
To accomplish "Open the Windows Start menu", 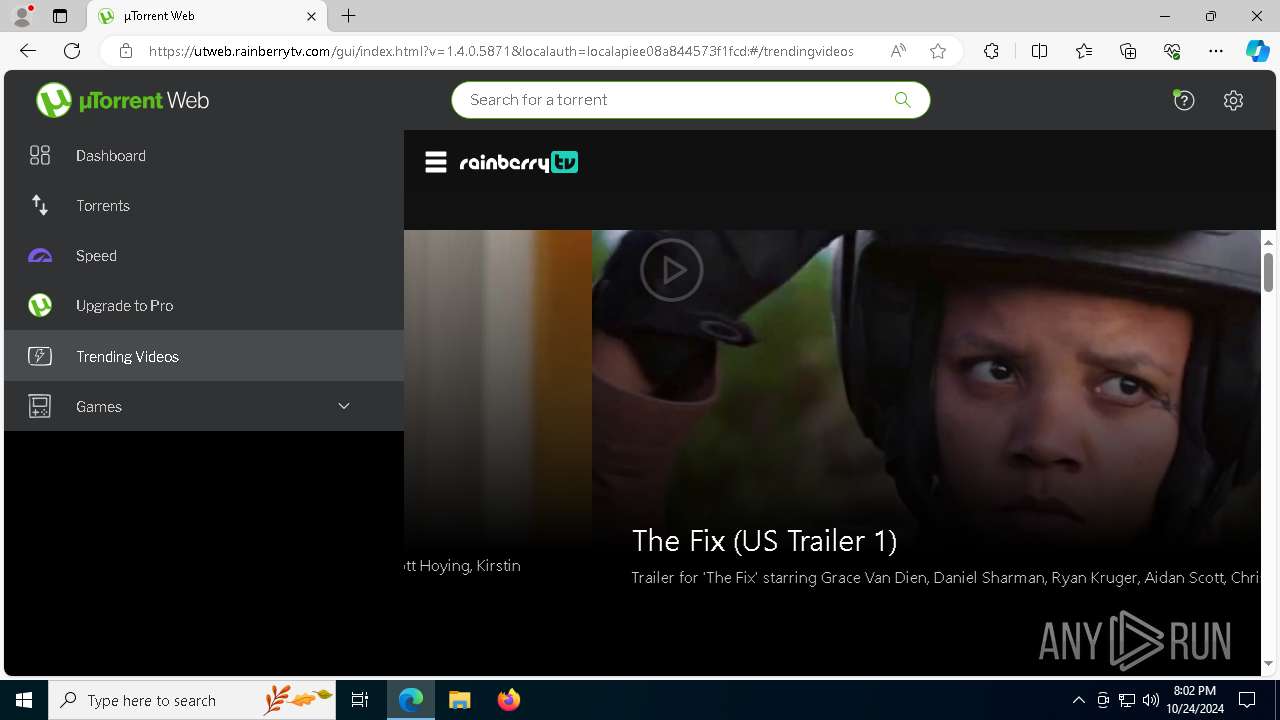I will click(24, 700).
